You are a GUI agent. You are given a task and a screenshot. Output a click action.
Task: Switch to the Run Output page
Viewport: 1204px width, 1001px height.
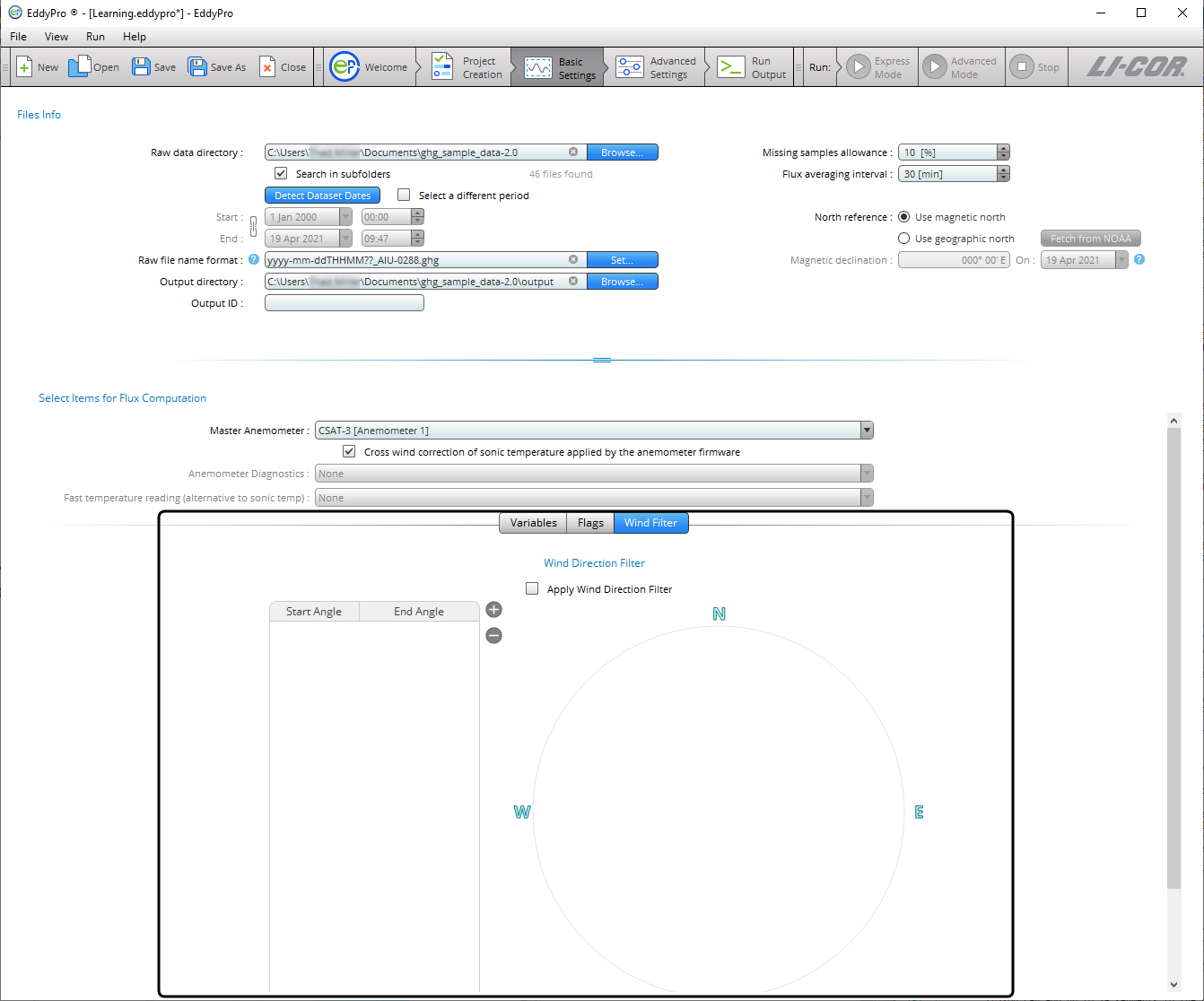point(752,67)
